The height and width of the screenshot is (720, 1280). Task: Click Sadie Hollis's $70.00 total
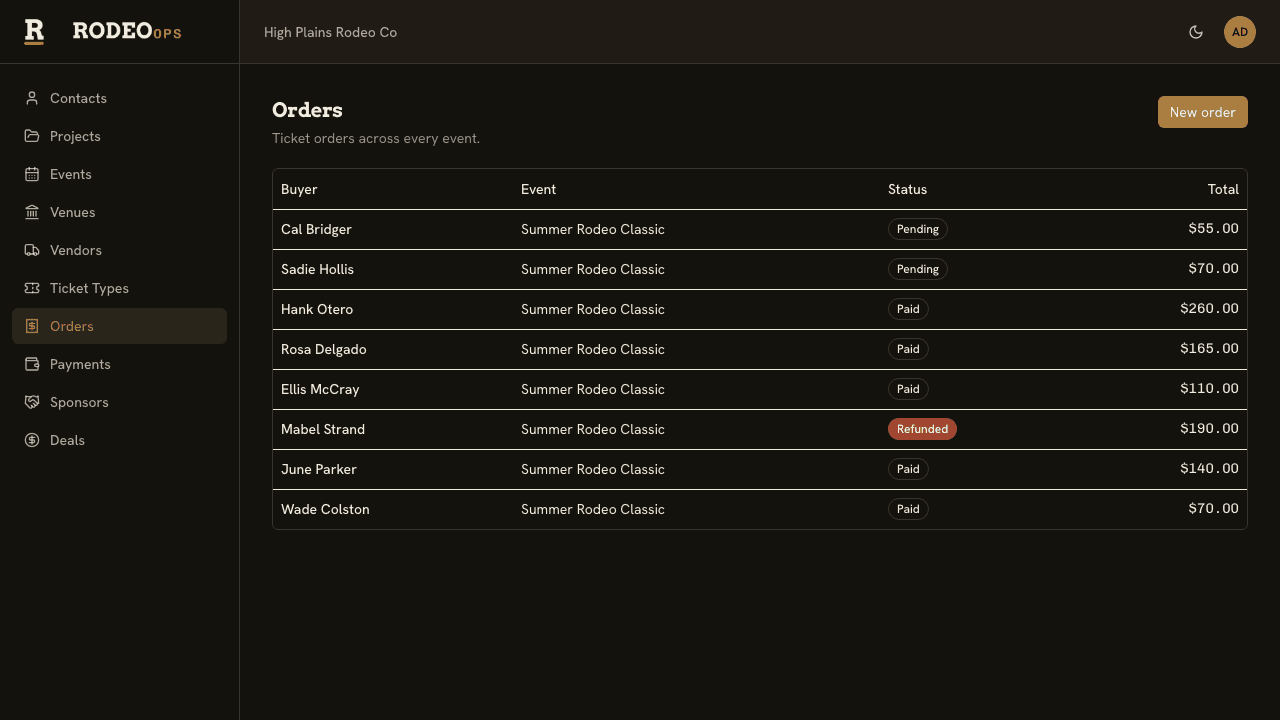pos(1213,269)
